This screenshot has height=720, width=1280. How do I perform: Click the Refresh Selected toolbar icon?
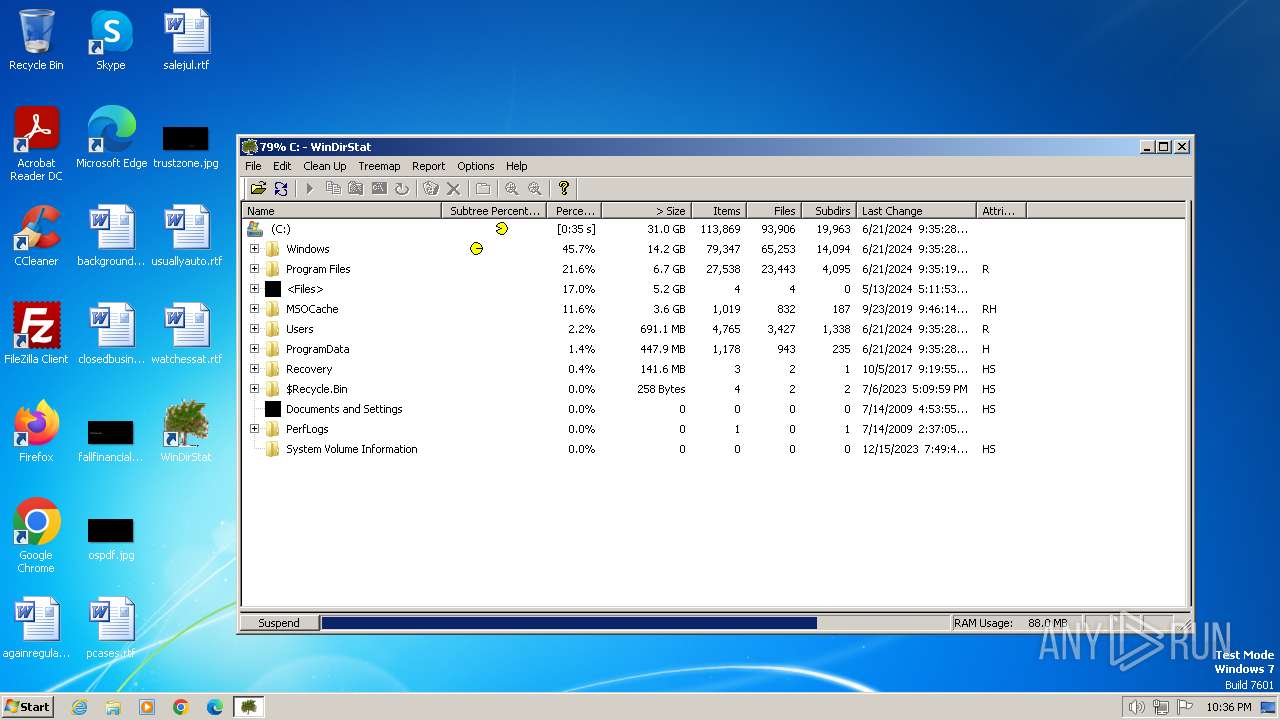[x=402, y=188]
